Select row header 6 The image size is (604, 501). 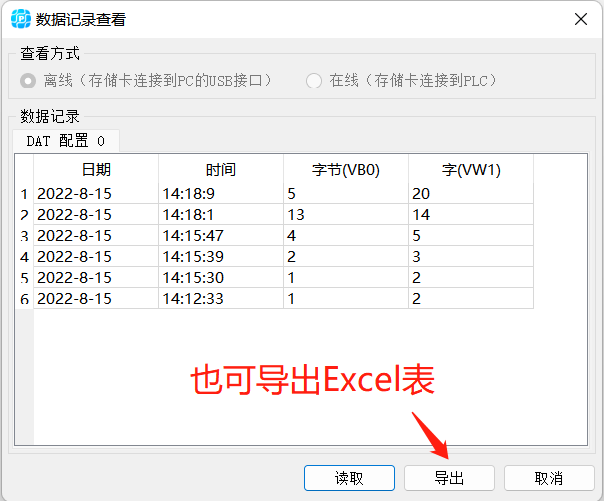pos(24,298)
